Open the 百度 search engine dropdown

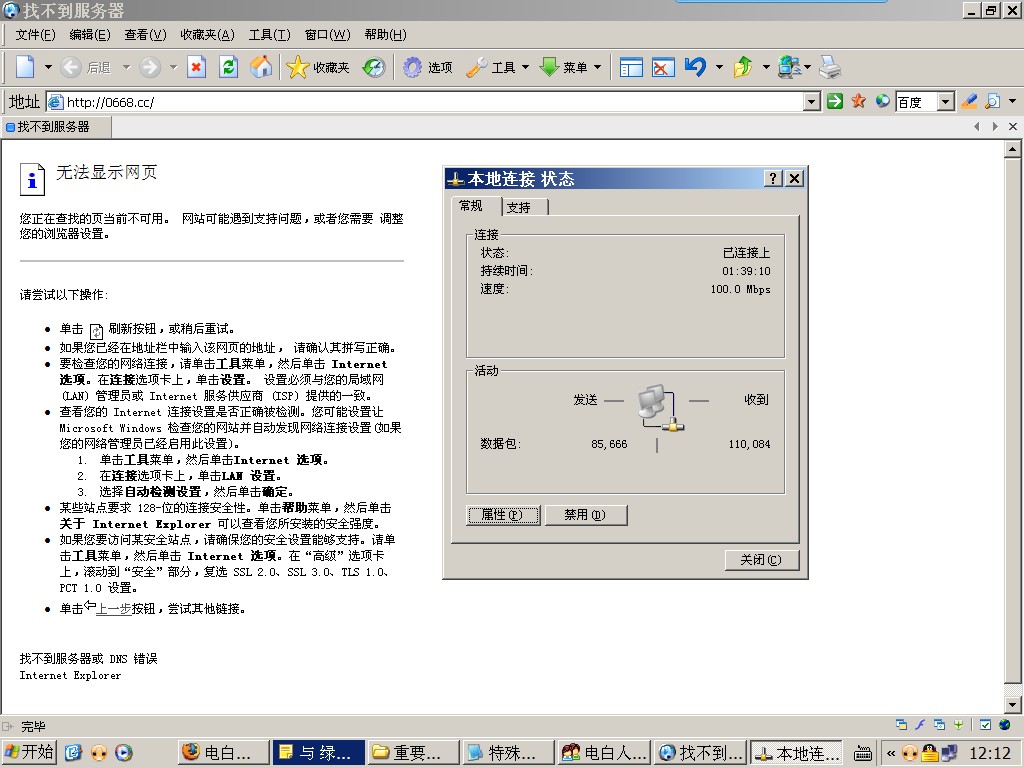click(945, 101)
